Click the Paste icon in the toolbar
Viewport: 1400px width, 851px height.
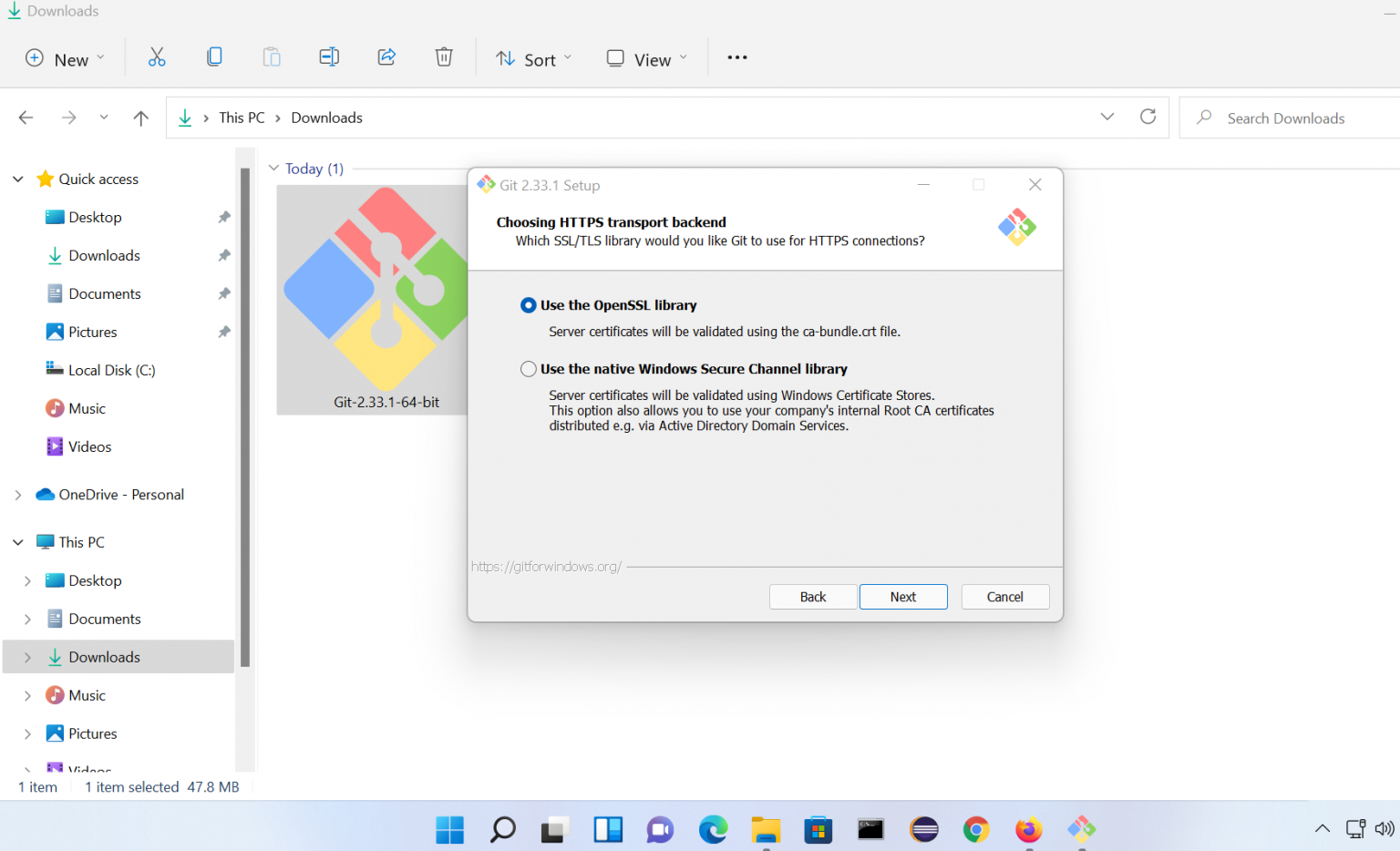(272, 56)
